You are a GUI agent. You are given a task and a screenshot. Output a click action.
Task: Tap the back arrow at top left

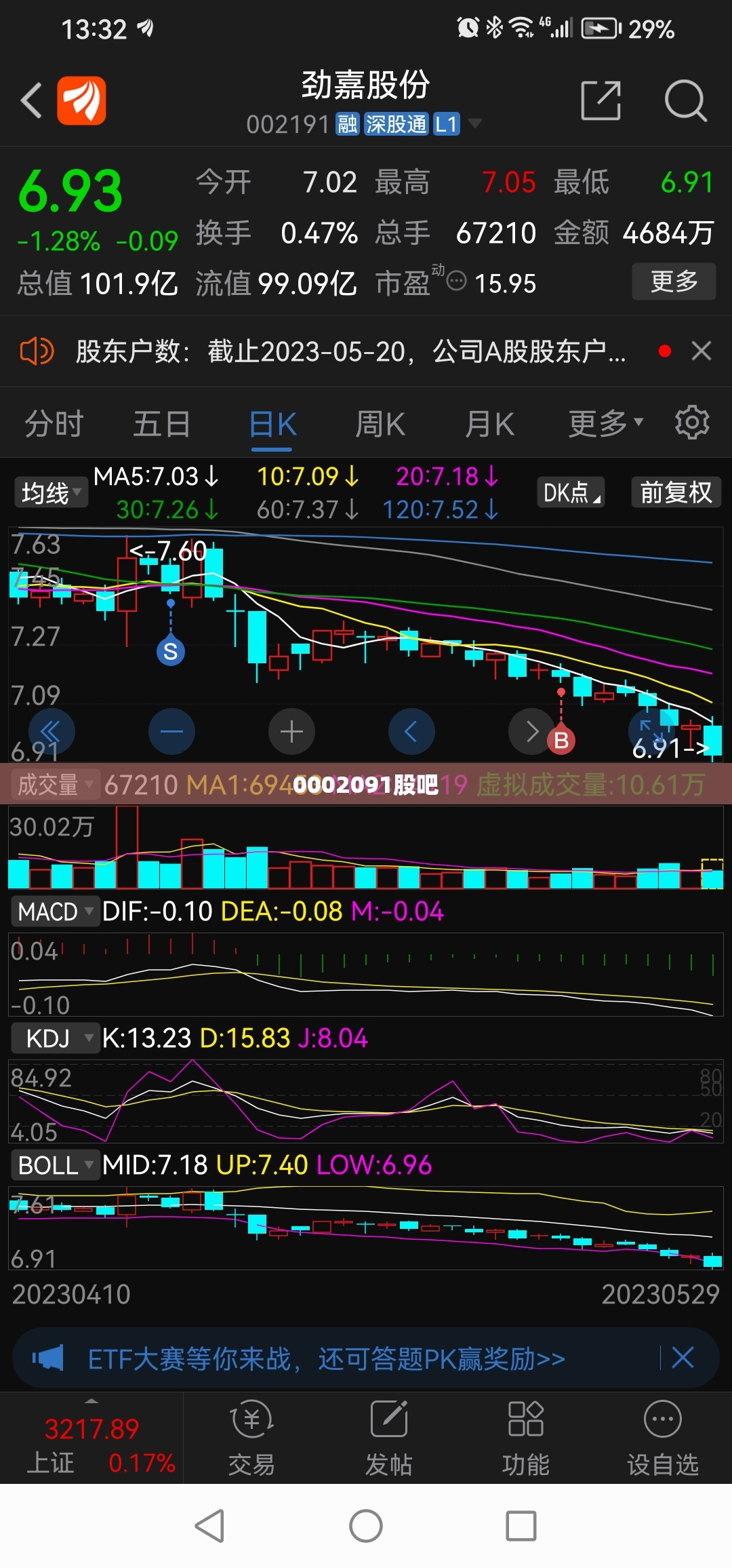(x=32, y=101)
